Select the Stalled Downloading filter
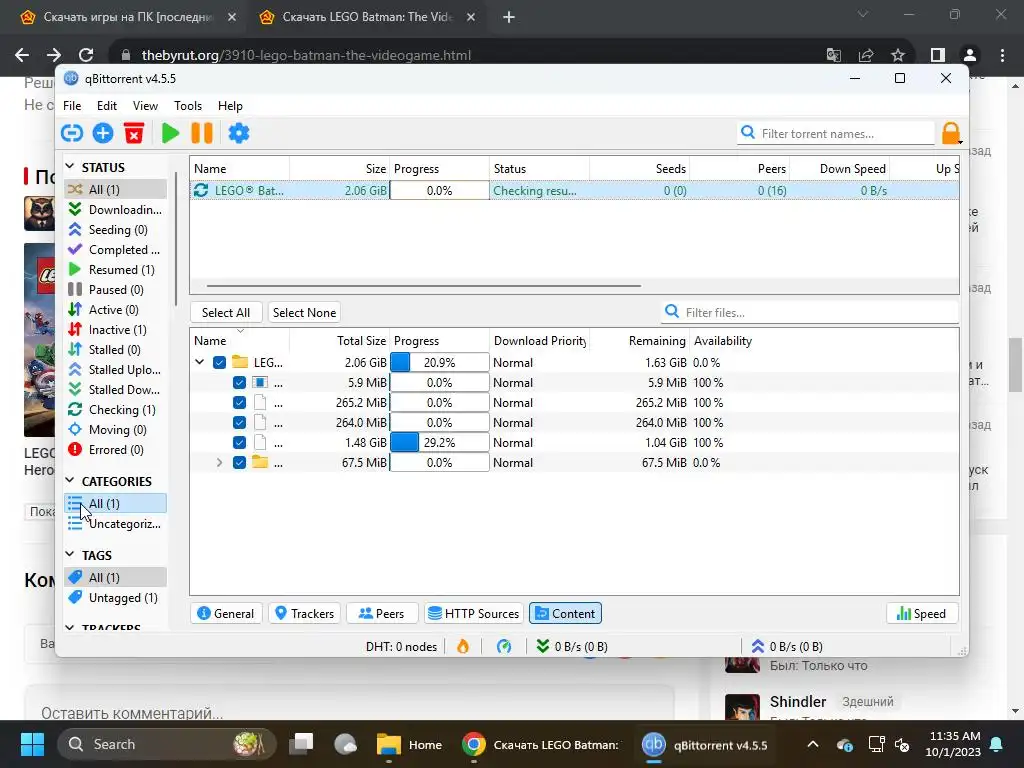Screen dimensions: 1024x768 pos(116,390)
